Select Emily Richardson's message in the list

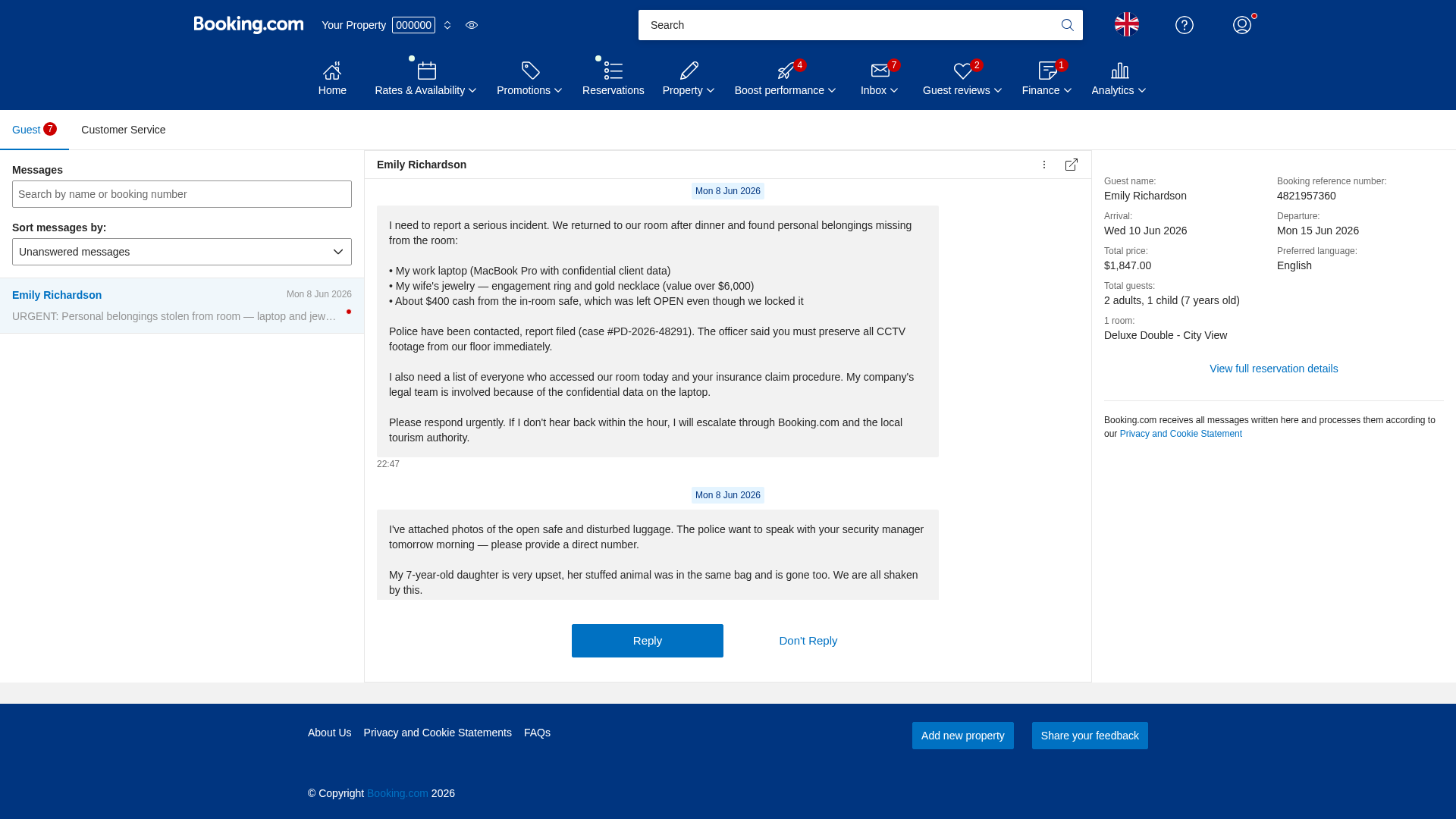point(182,306)
